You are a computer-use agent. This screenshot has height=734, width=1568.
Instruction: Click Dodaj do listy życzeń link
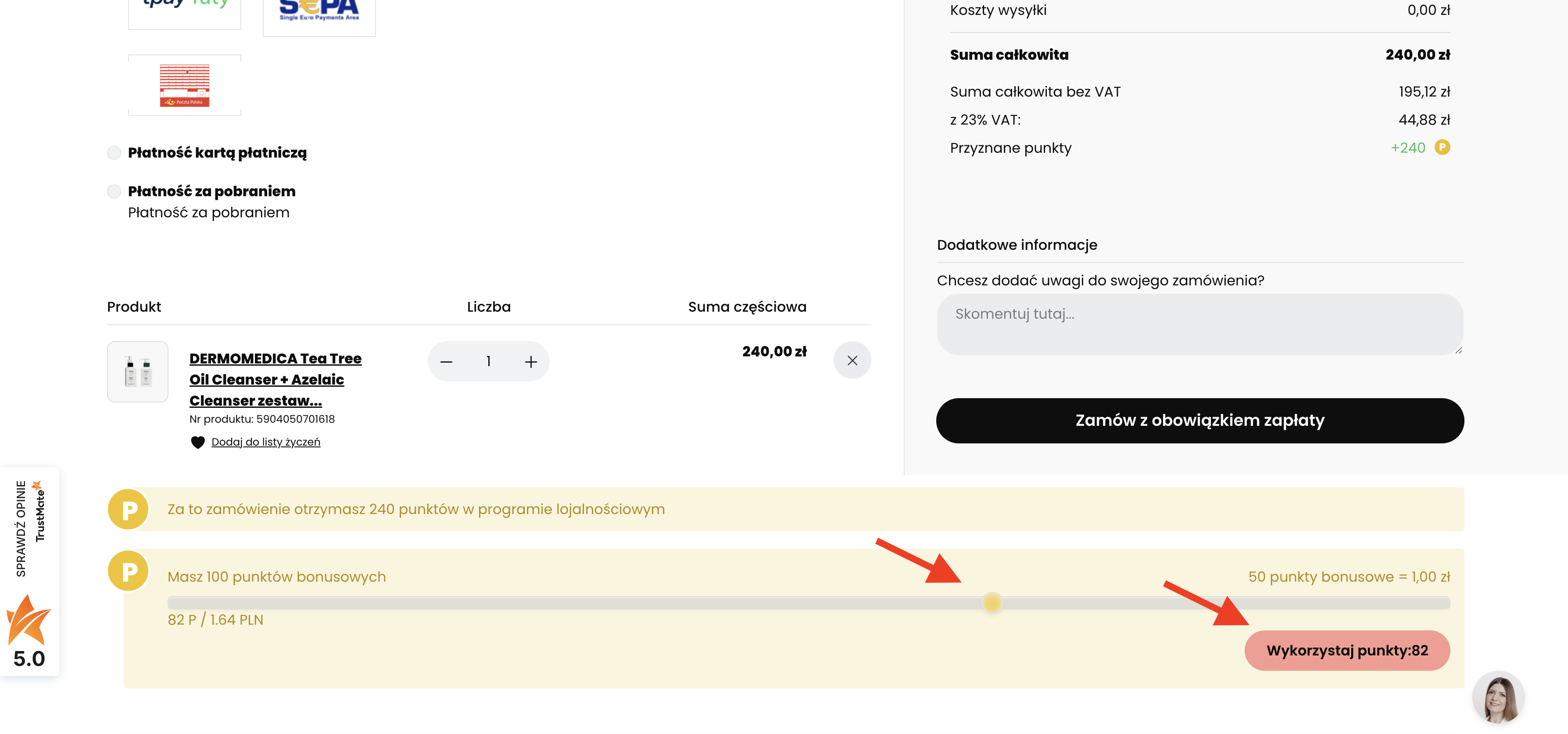pyautogui.click(x=265, y=442)
